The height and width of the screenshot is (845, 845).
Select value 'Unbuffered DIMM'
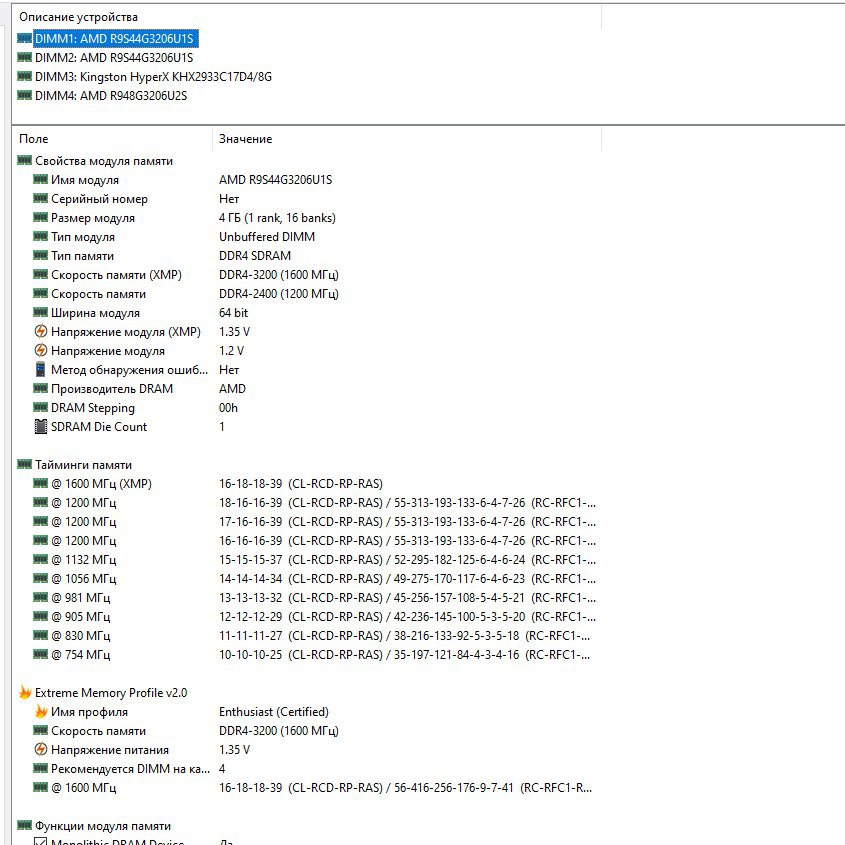click(x=267, y=237)
